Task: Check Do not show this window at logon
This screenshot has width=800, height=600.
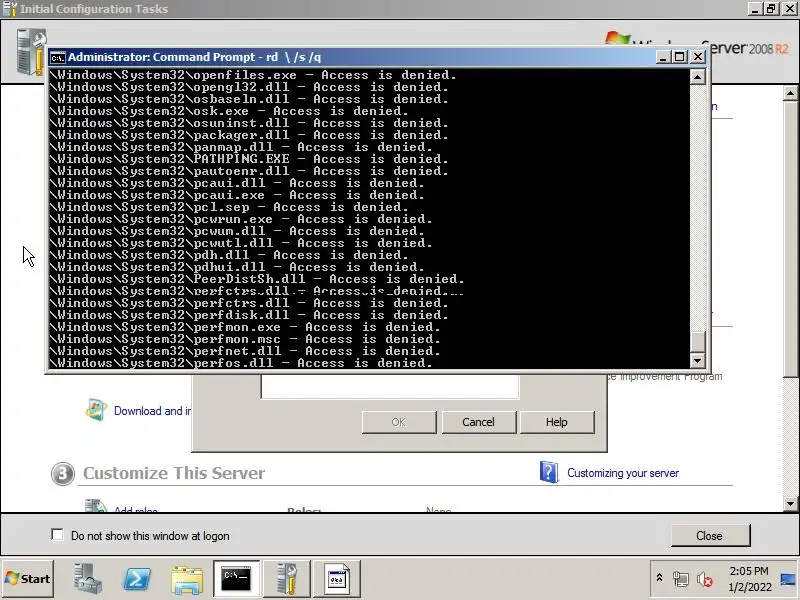Action: click(x=58, y=535)
